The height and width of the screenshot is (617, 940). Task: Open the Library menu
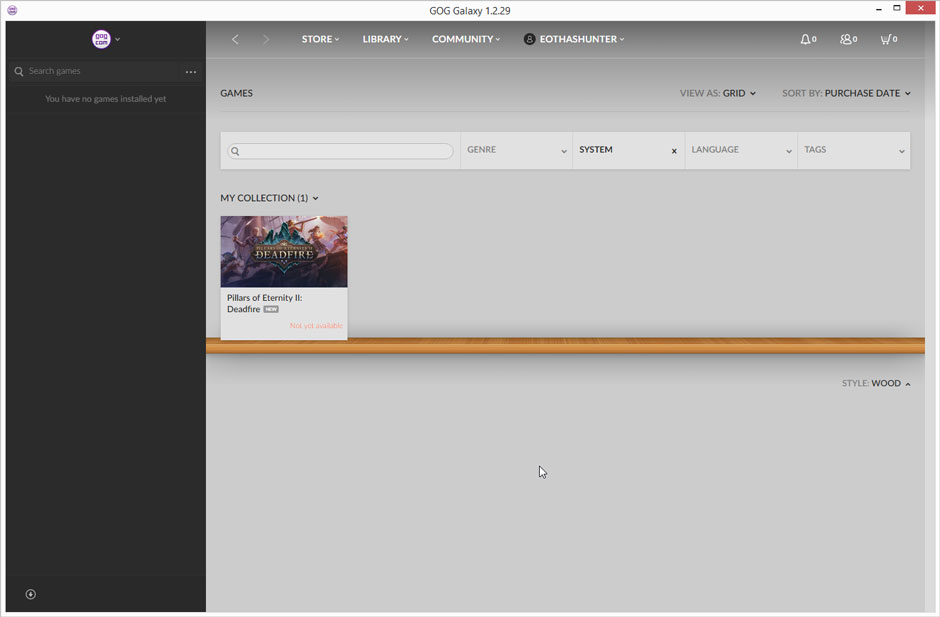point(385,39)
